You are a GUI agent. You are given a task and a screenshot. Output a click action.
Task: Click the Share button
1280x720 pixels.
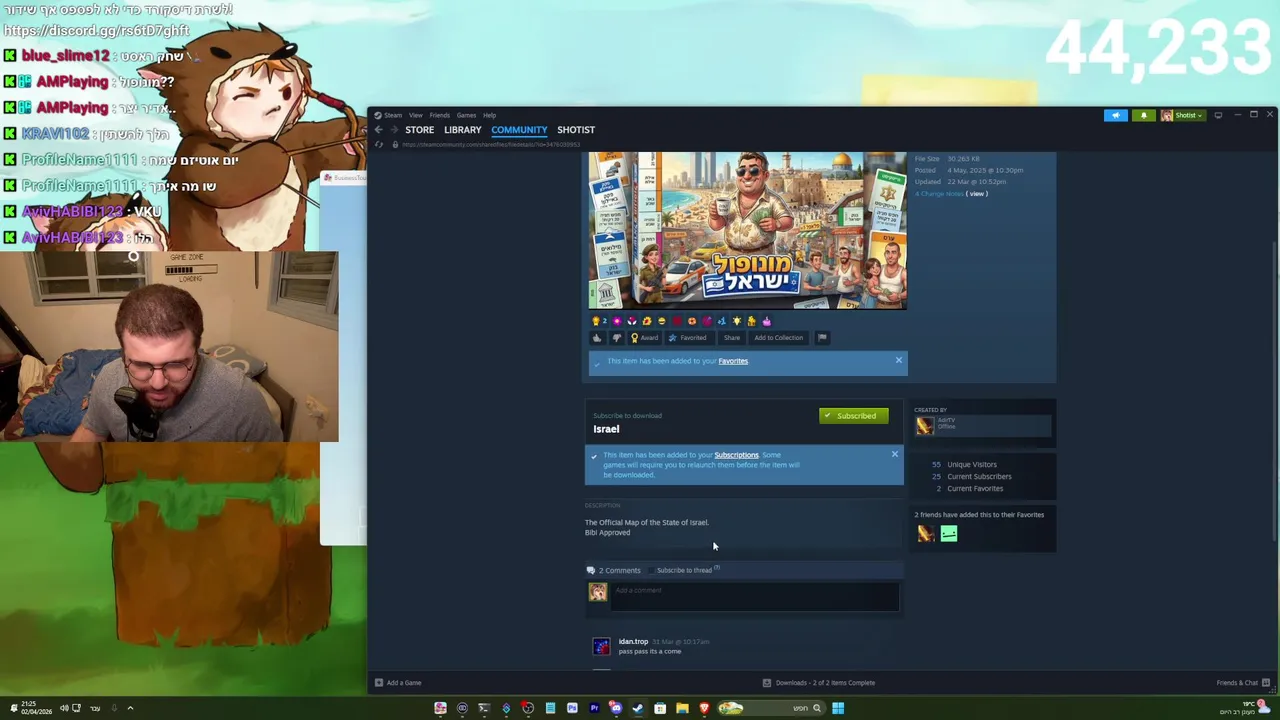[x=732, y=338]
